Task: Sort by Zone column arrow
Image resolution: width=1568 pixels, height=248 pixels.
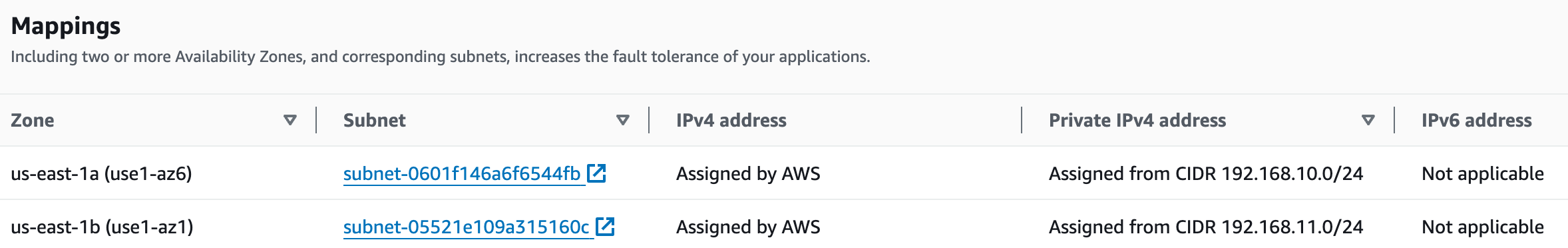Action: (x=290, y=120)
